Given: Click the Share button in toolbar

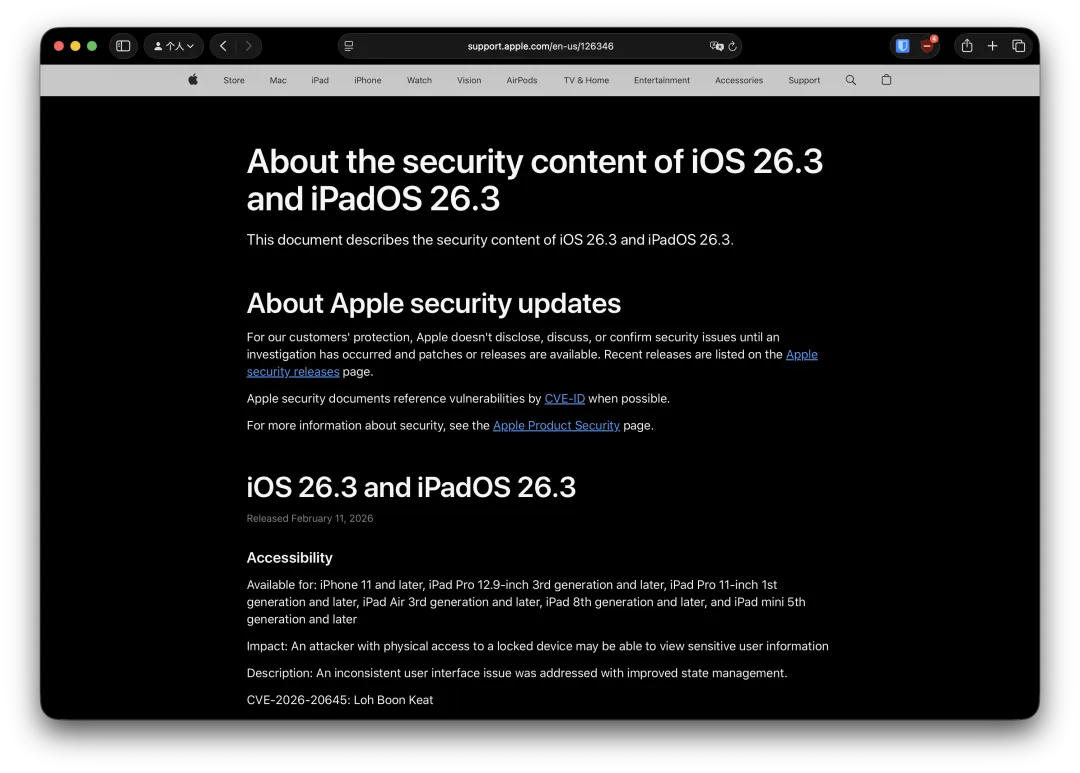Looking at the screenshot, I should pos(967,46).
